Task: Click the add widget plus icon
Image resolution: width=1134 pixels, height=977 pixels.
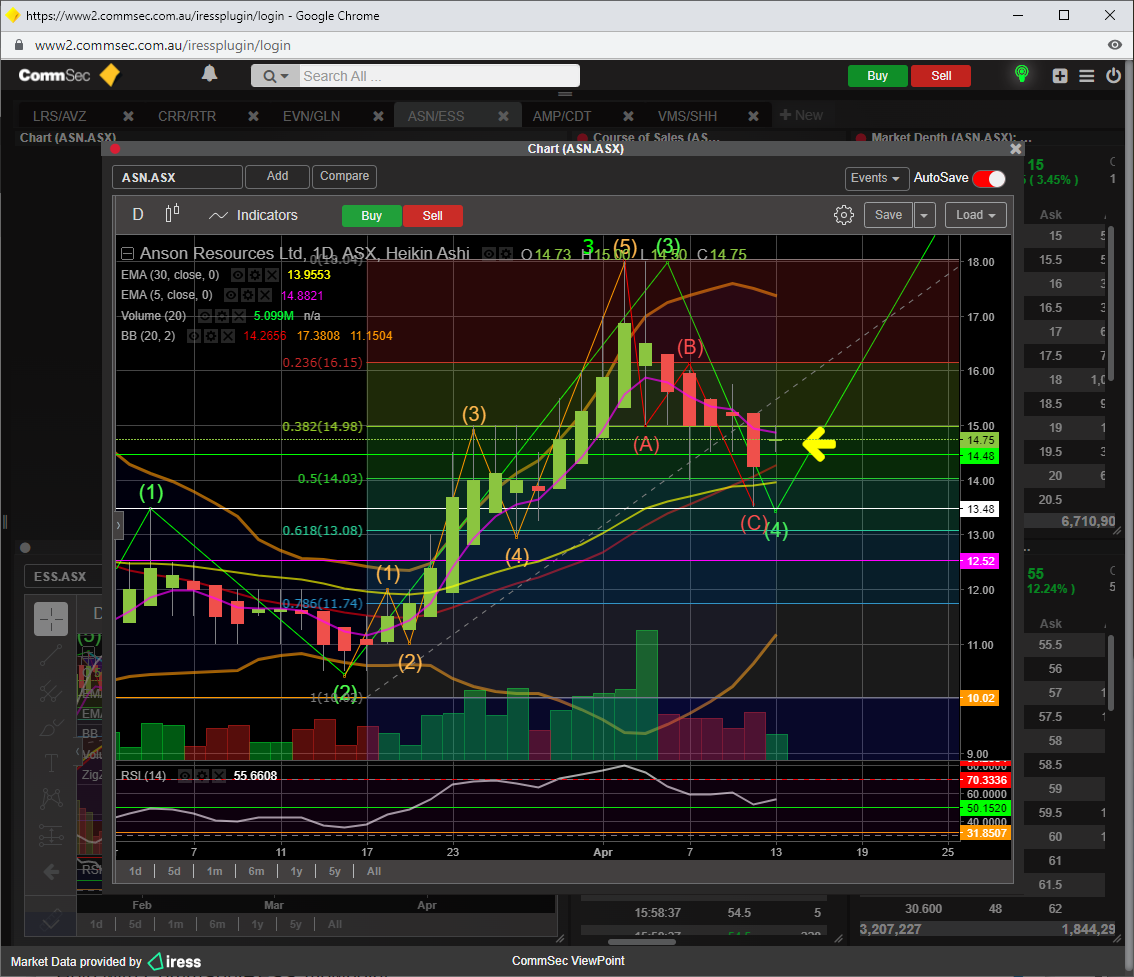Action: pyautogui.click(x=1060, y=76)
